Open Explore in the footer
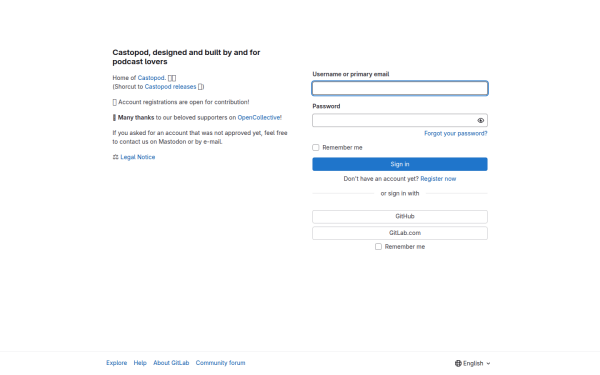 pos(117,363)
